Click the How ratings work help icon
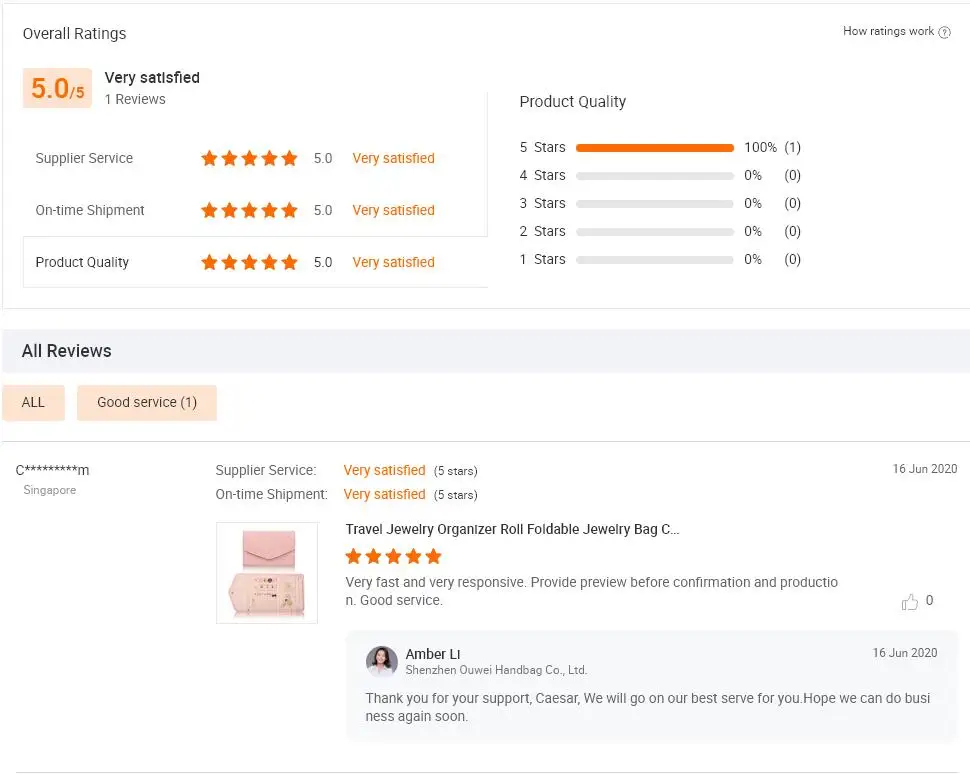Screen dimensions: 970x774 (945, 32)
